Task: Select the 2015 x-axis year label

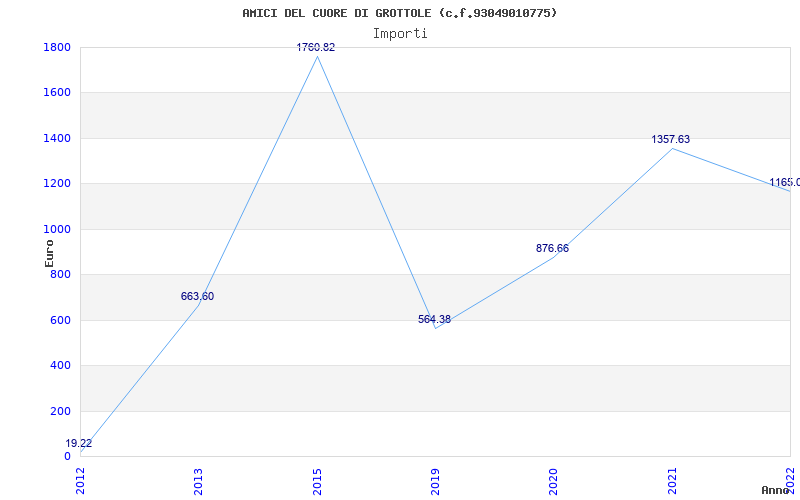Action: tap(317, 481)
